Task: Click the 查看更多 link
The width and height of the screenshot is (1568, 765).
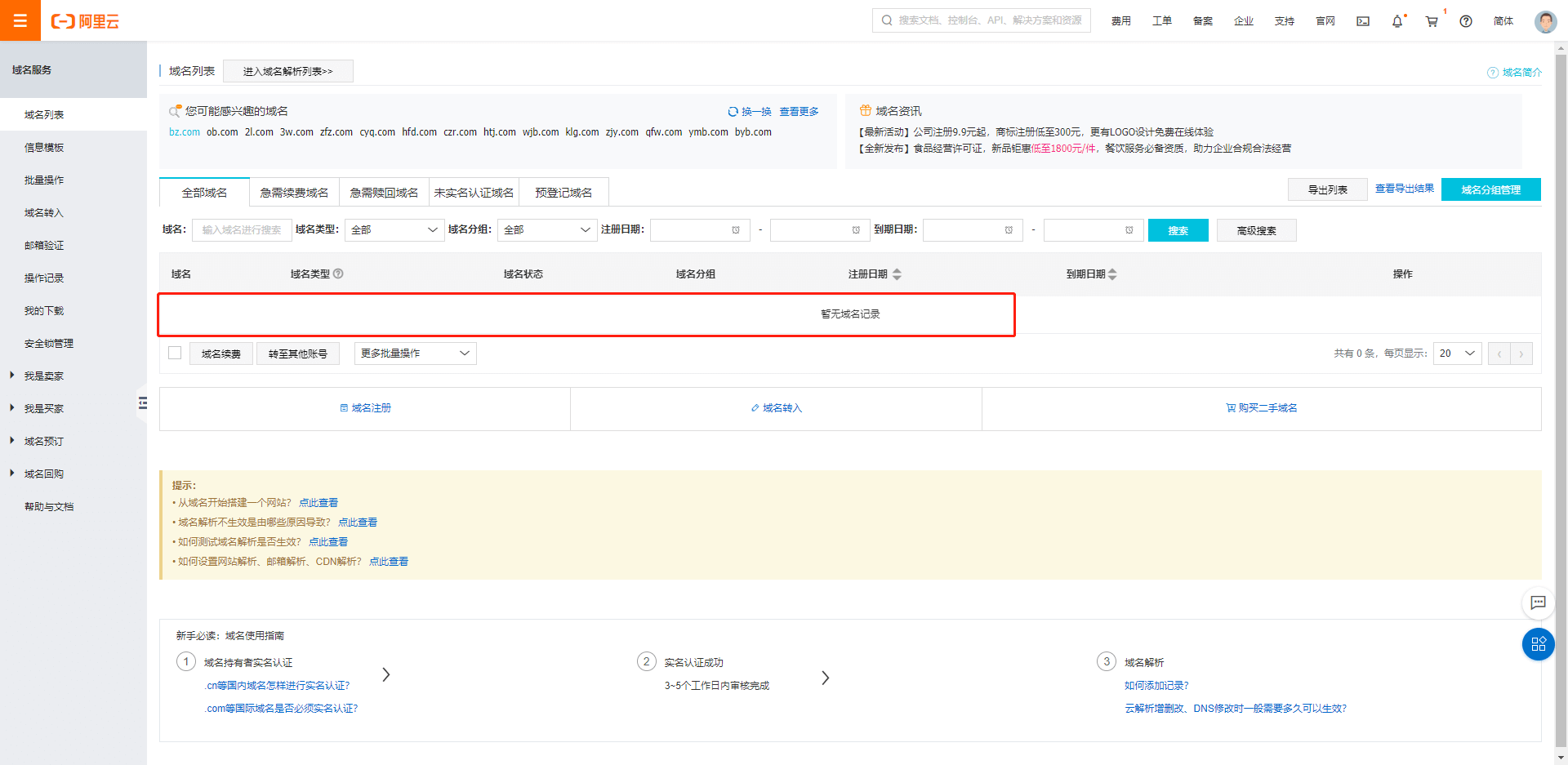Action: click(x=799, y=112)
